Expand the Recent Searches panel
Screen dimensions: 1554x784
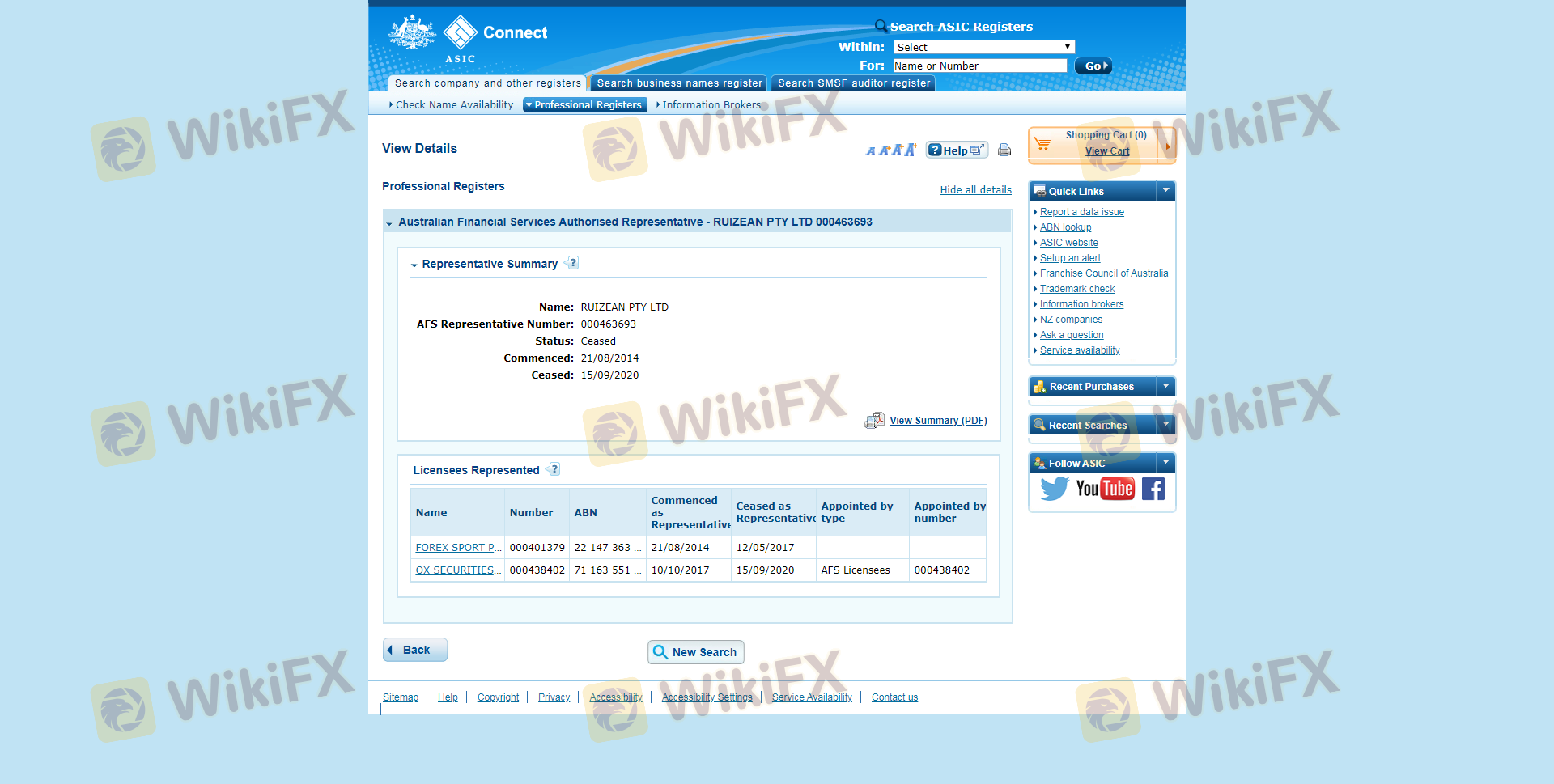click(1165, 425)
